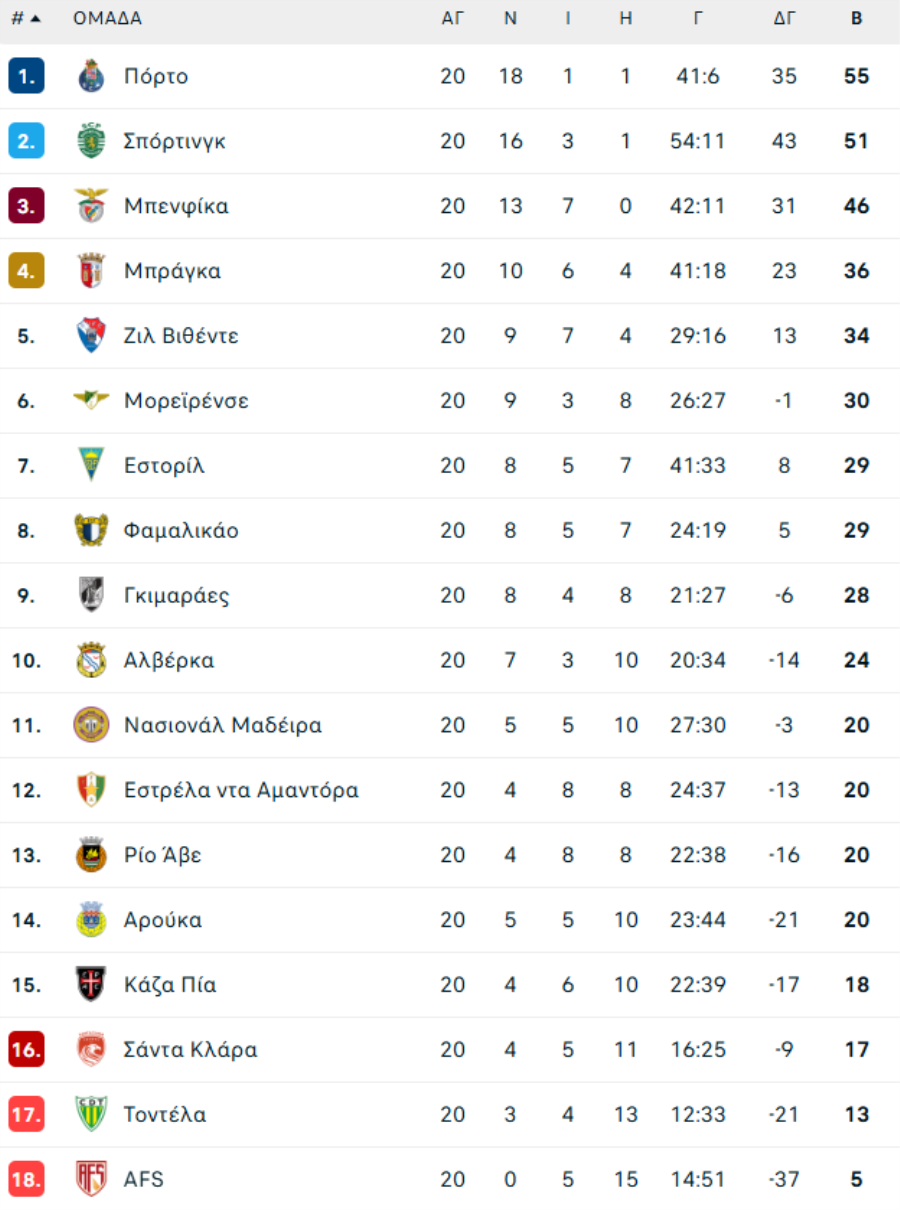Open the Εστρέλα ντα Αμαντόρα team link
Viewport: 900px width, 1210px height.
coord(241,790)
